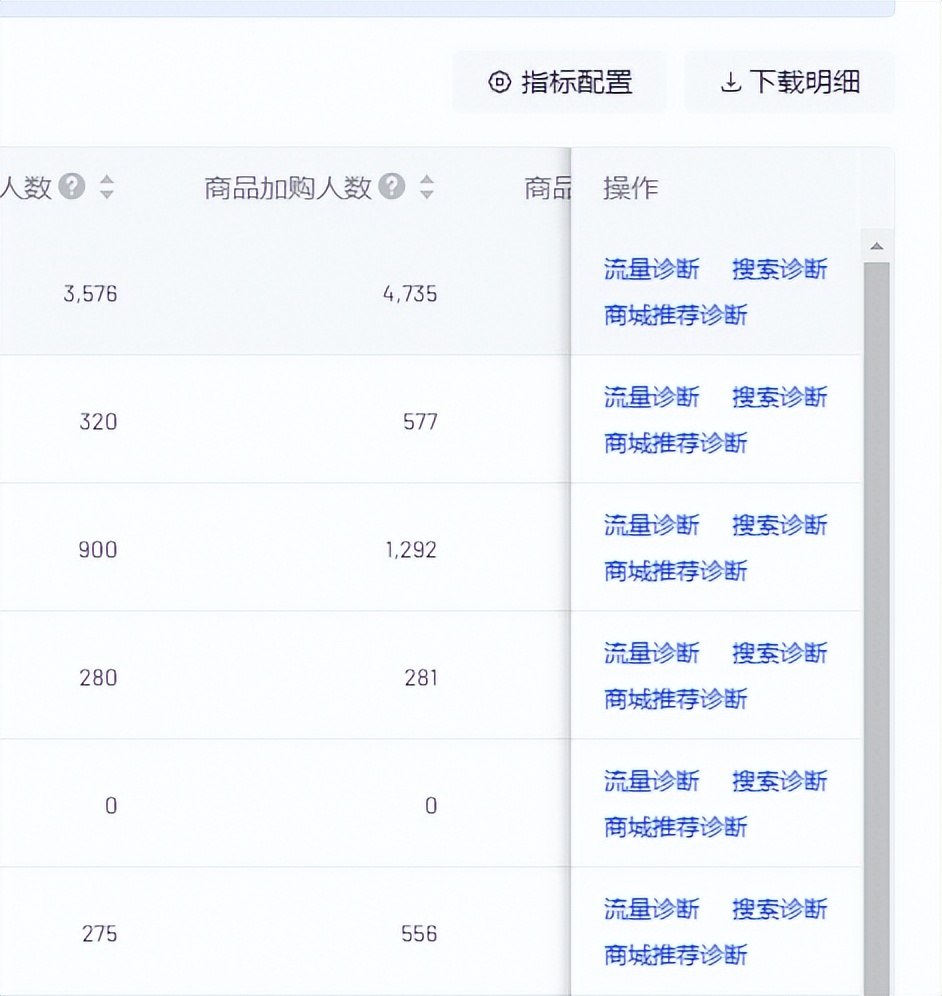Click the vertical scrollbar track
The width and height of the screenshot is (942, 996).
point(876,600)
